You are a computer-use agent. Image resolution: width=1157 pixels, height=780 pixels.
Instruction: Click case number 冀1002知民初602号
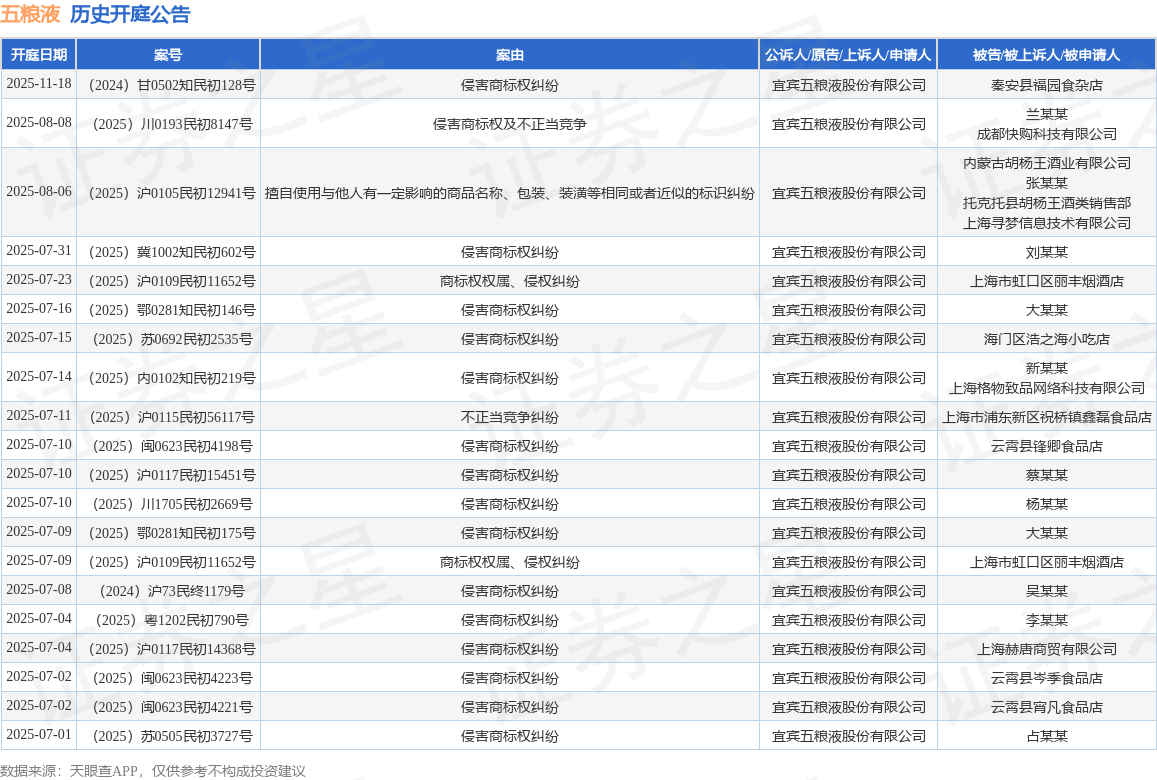pyautogui.click(x=172, y=252)
